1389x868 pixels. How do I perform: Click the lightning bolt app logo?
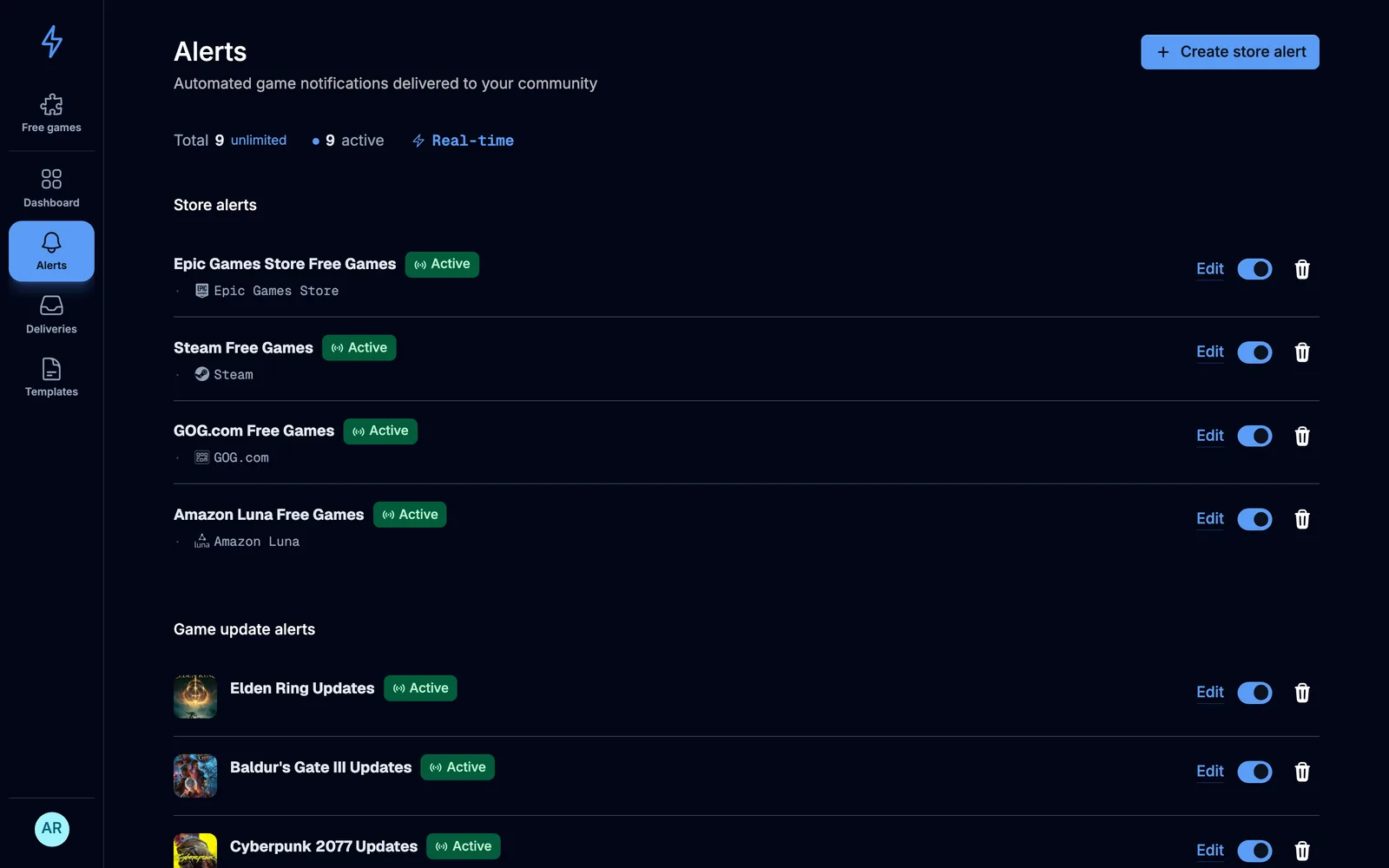click(52, 41)
